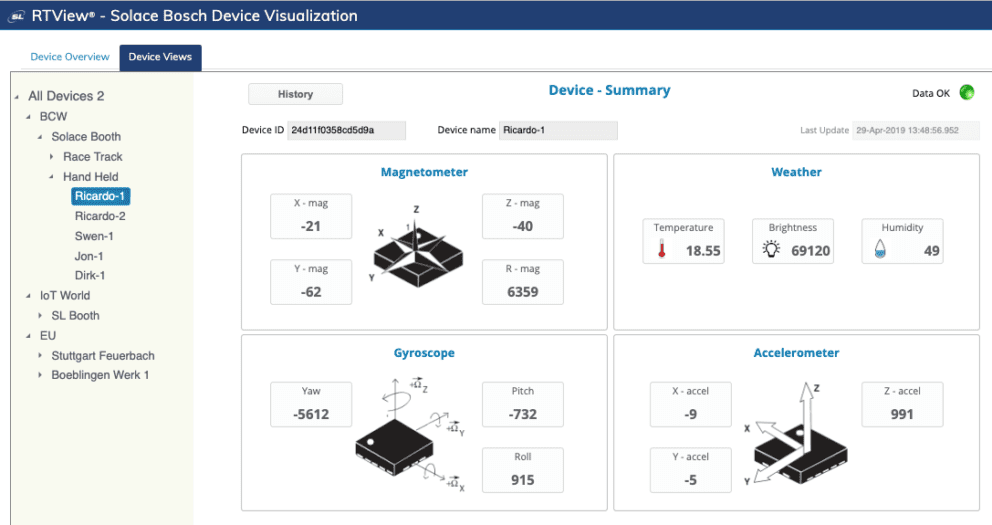Select the Device Views tab
The image size is (992, 525).
161,57
